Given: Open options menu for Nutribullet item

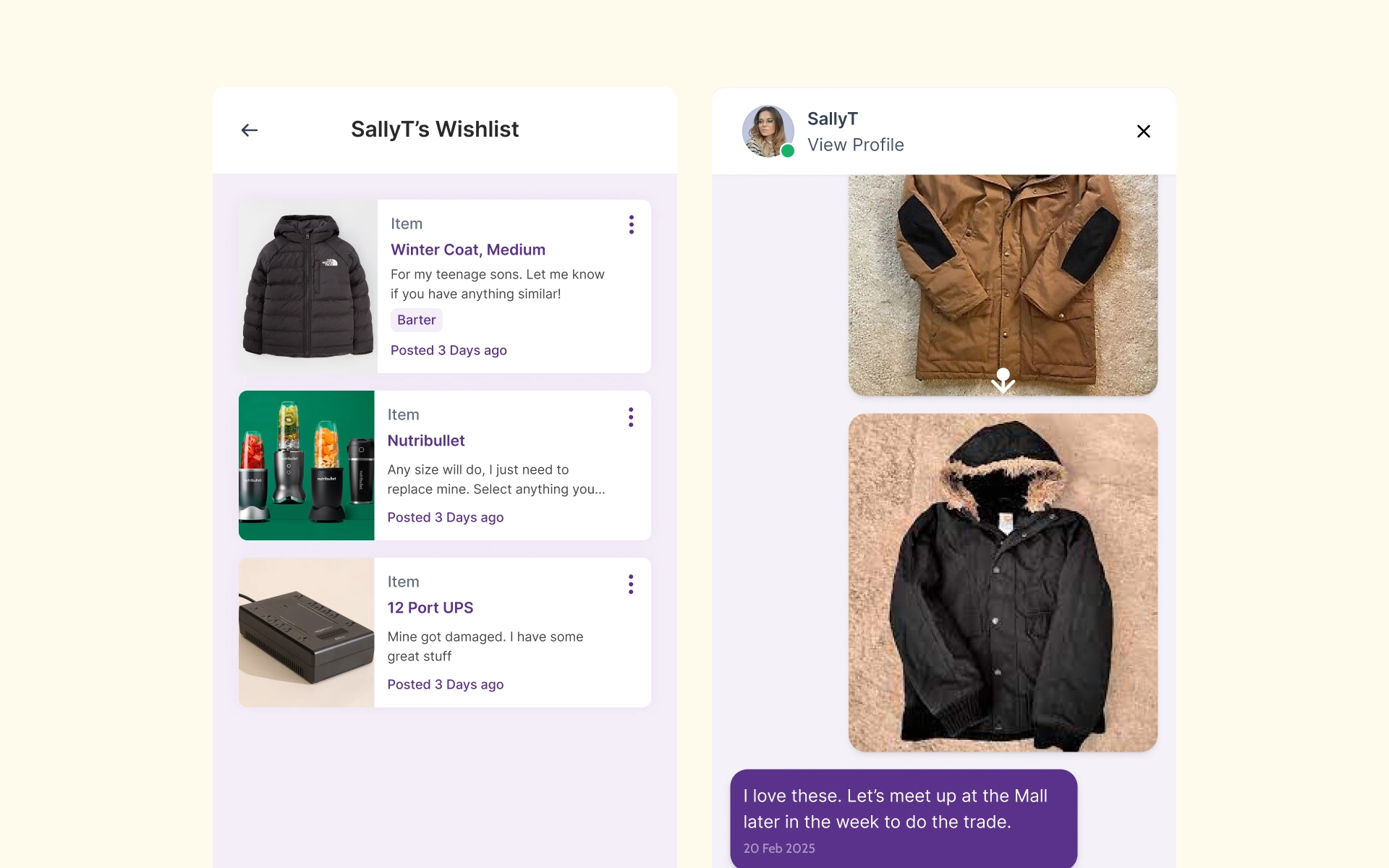Looking at the screenshot, I should coord(631,417).
